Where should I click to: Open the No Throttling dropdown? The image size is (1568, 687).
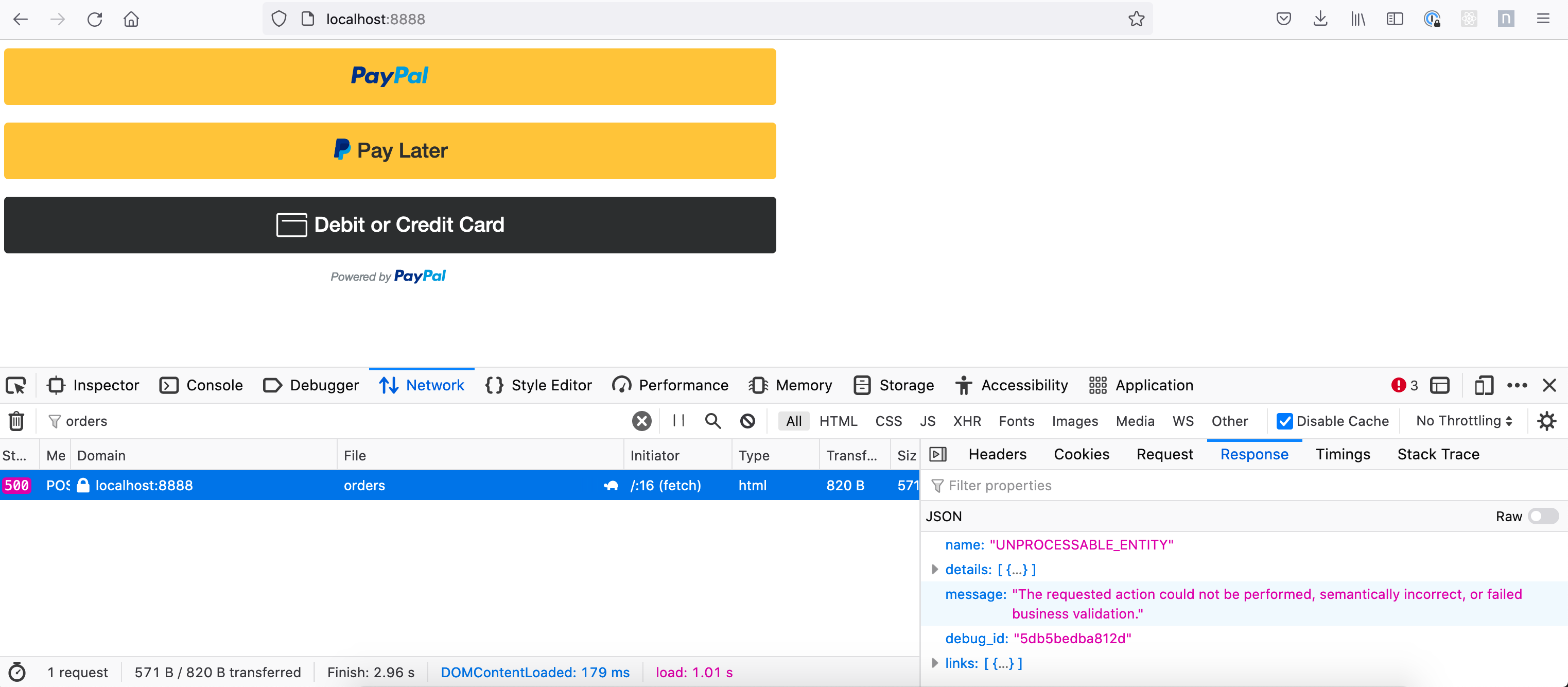point(1464,421)
